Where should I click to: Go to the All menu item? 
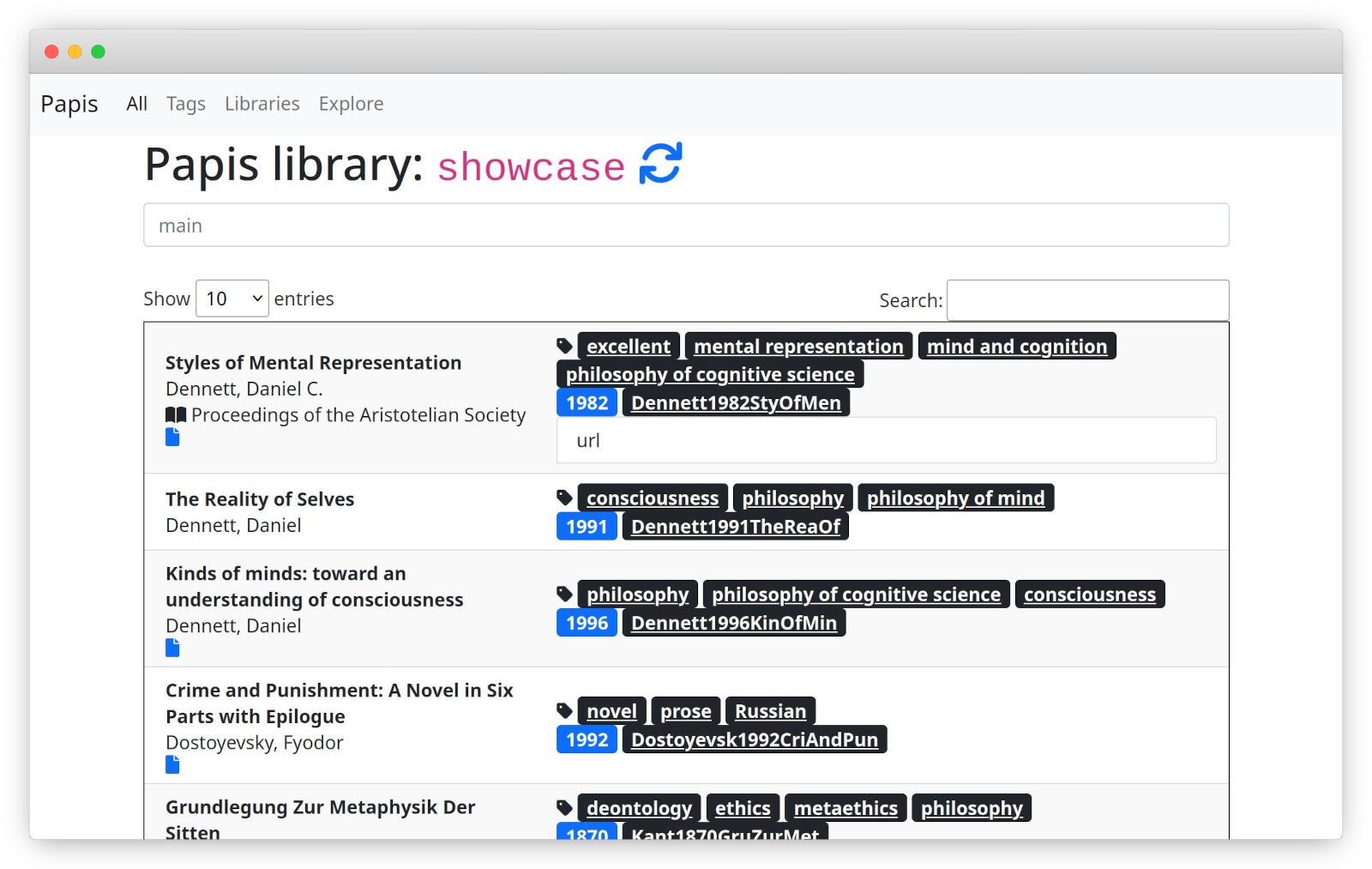[137, 104]
